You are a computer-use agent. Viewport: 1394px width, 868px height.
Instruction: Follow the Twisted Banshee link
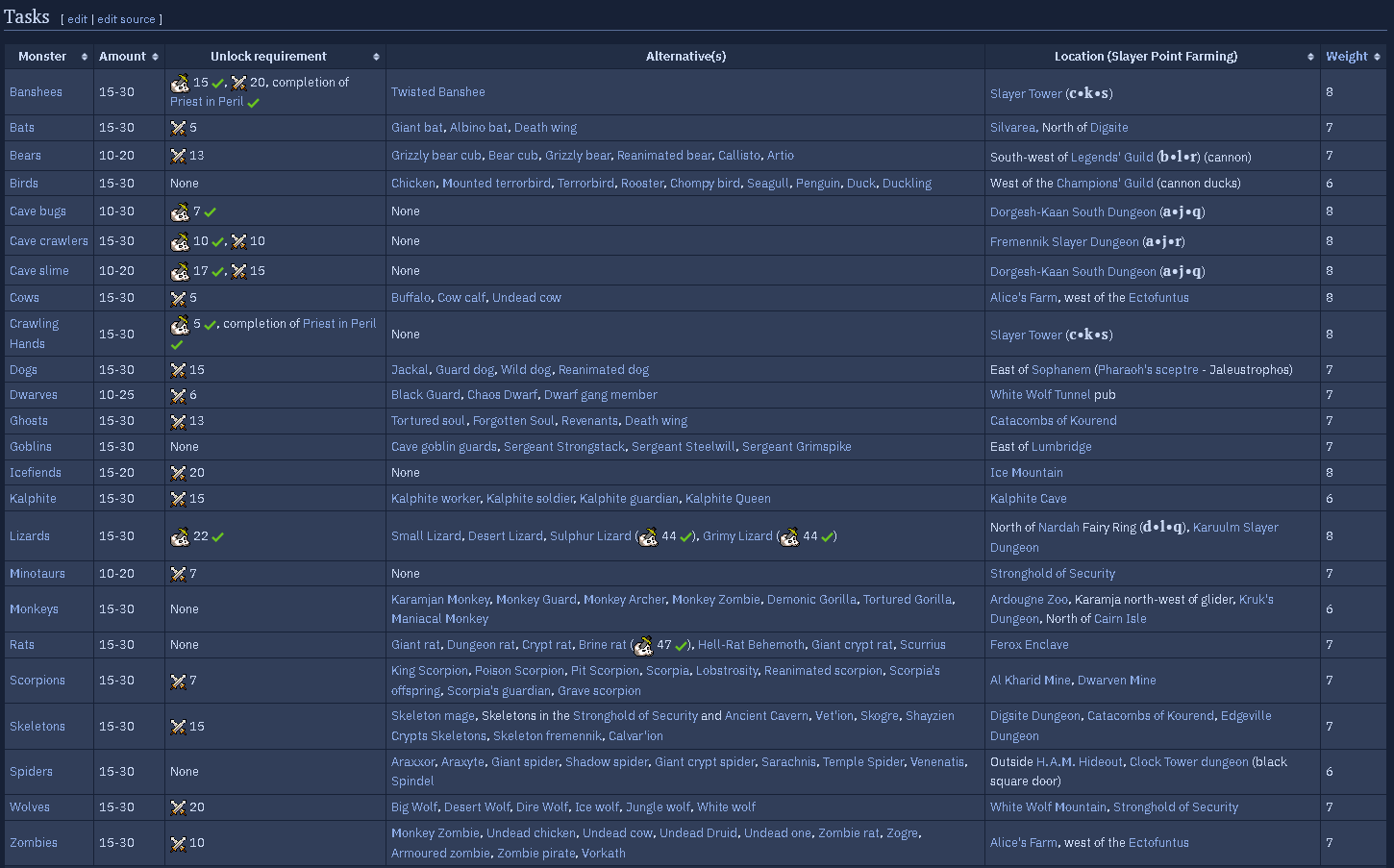coord(438,92)
